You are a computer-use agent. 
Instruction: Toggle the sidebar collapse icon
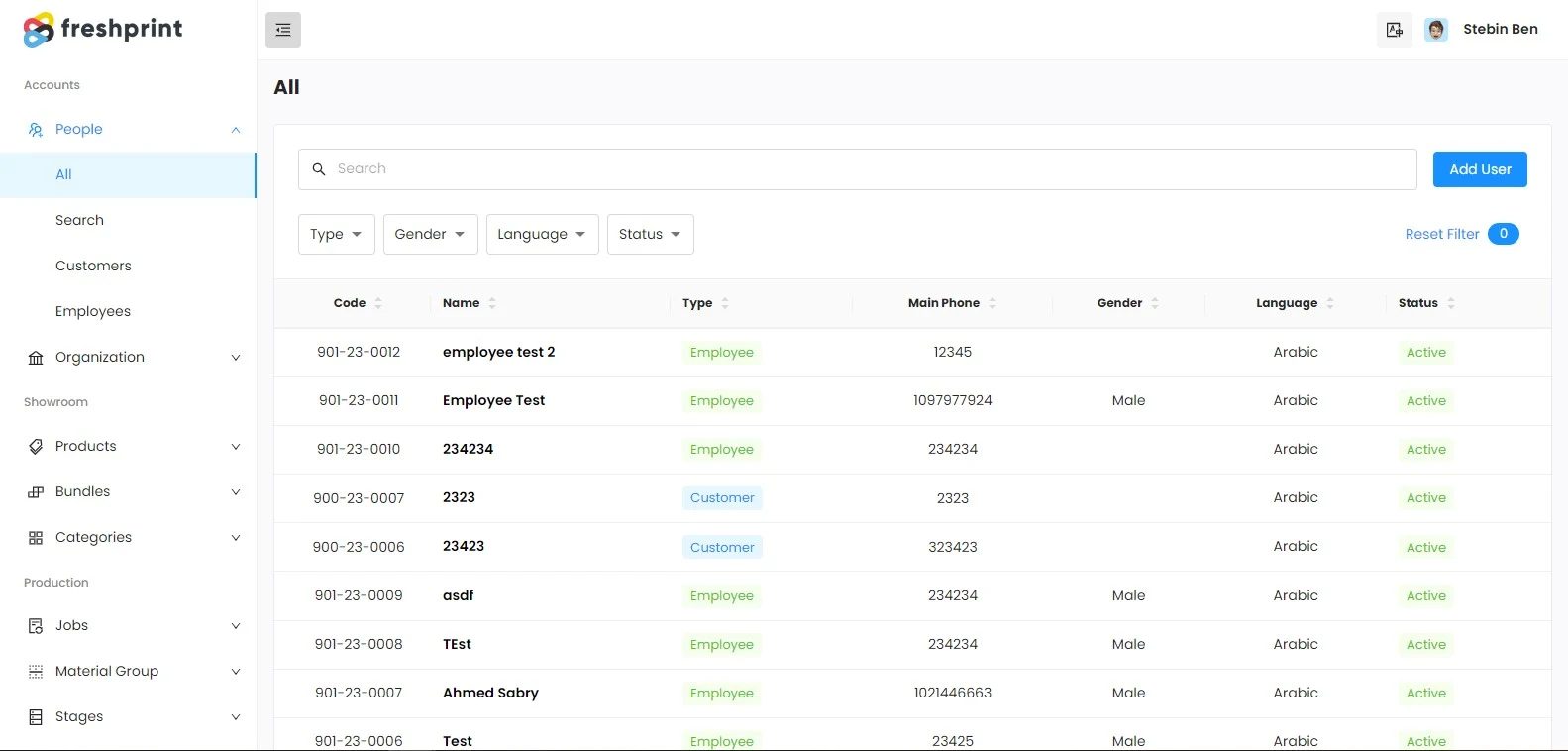[x=283, y=30]
